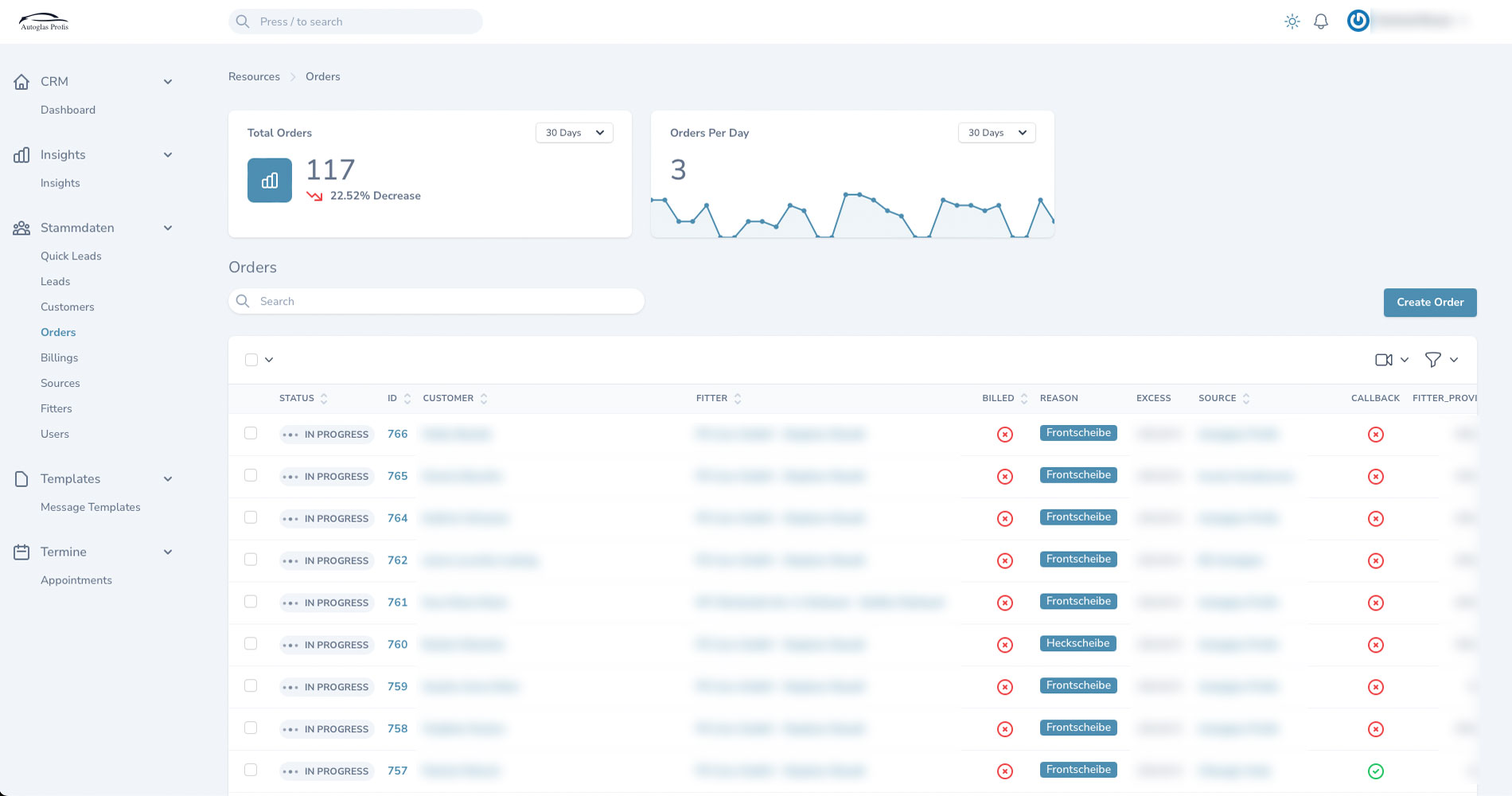The image size is (1512, 796).
Task: Click the CRM home icon
Action: tap(22, 82)
